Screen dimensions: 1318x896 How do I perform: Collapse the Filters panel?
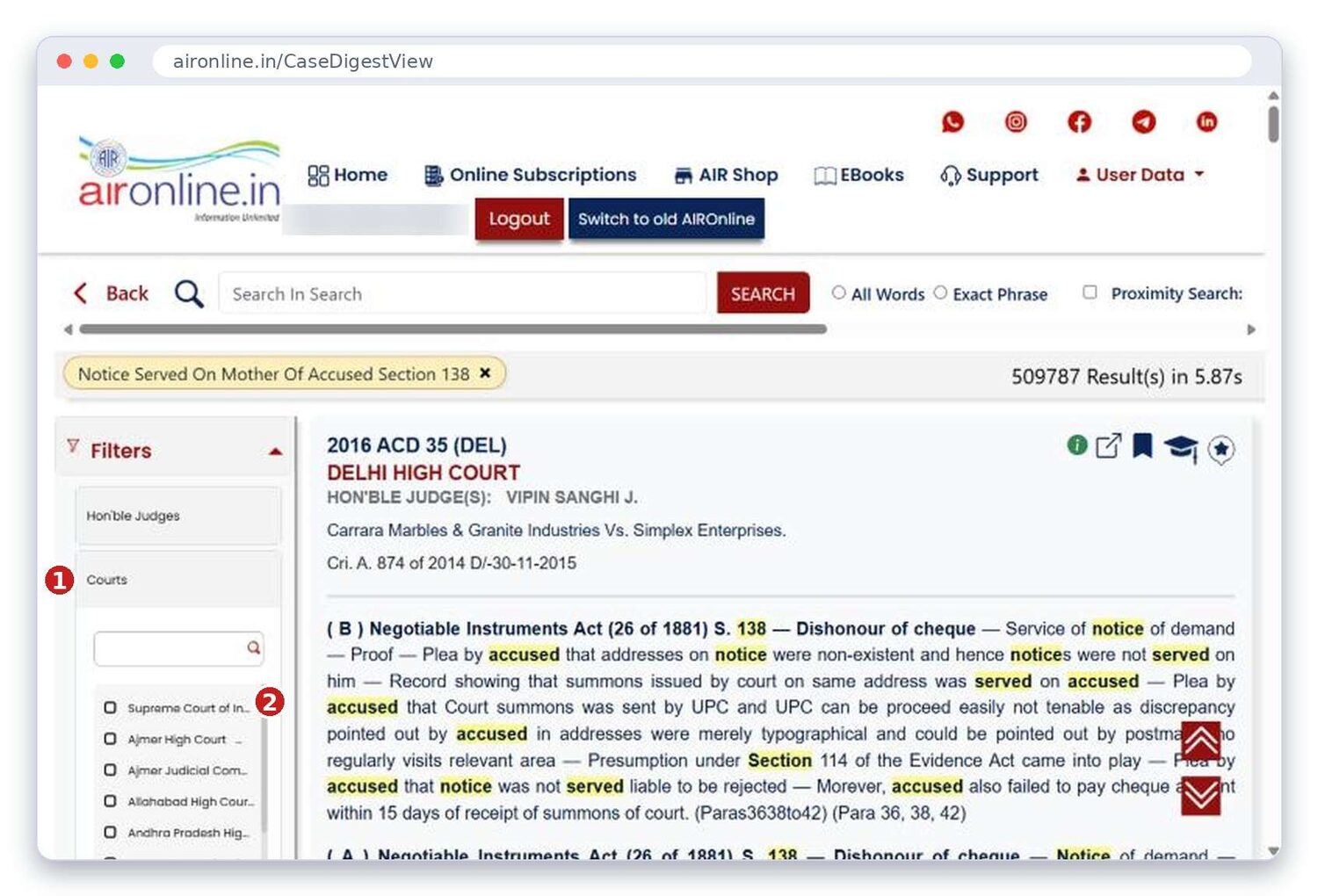[275, 451]
